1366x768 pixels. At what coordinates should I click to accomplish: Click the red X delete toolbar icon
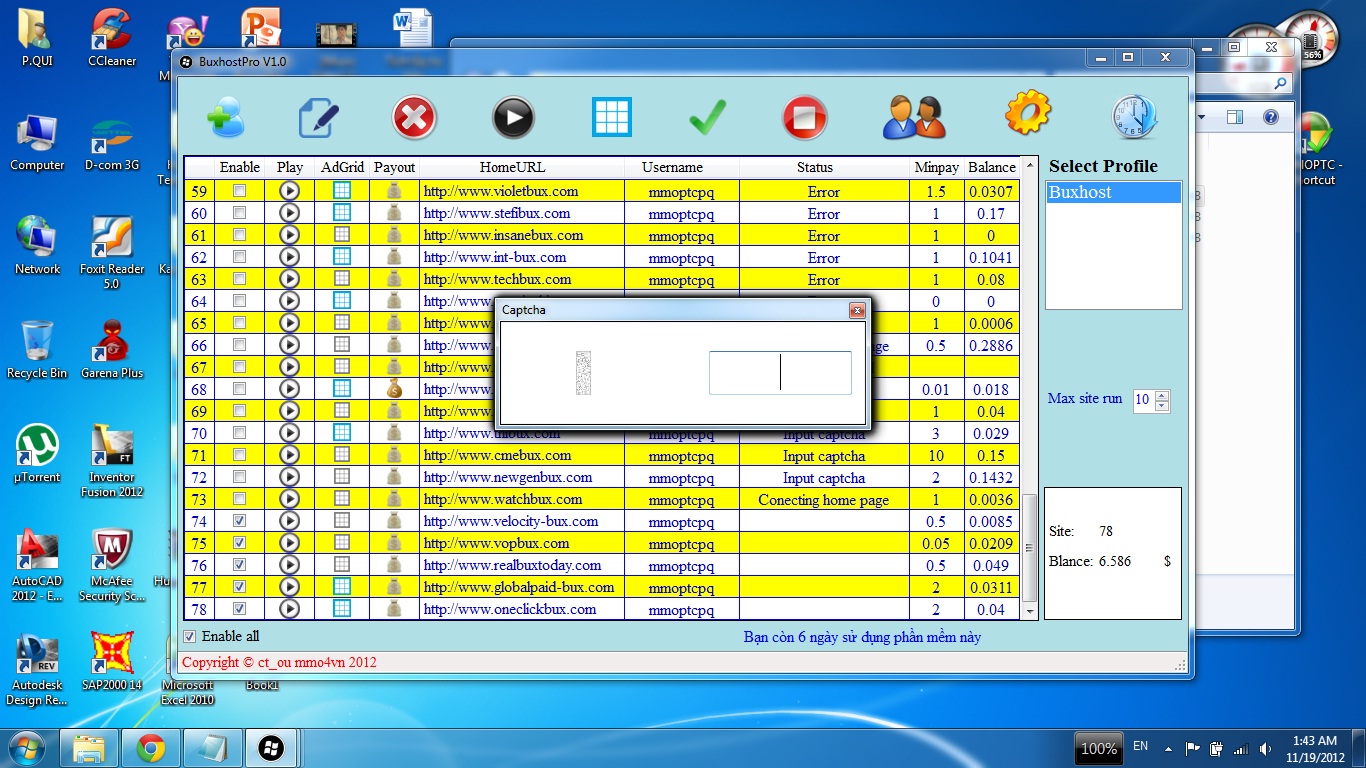[x=414, y=118]
